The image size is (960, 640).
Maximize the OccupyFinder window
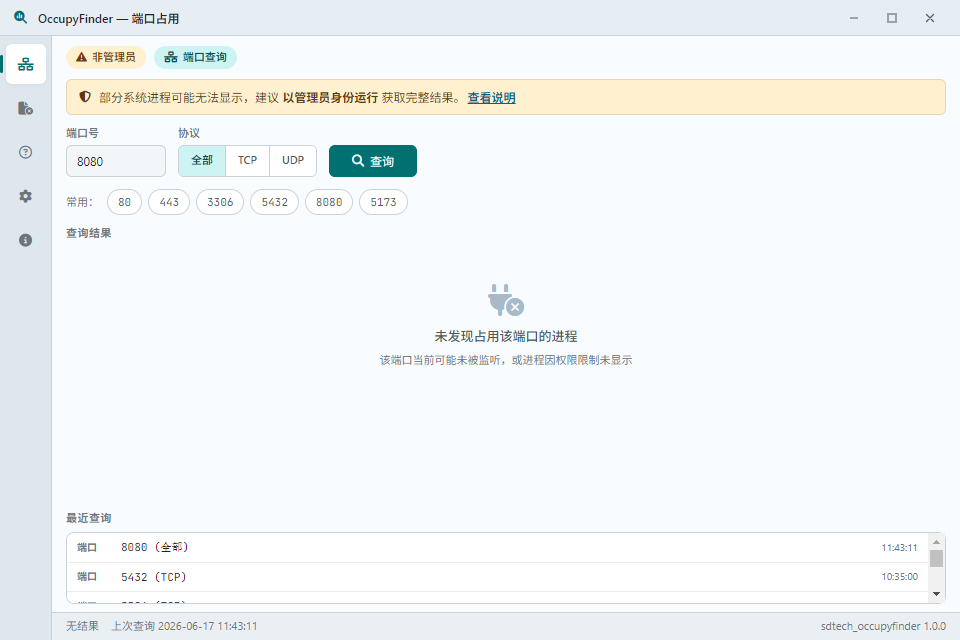point(891,18)
